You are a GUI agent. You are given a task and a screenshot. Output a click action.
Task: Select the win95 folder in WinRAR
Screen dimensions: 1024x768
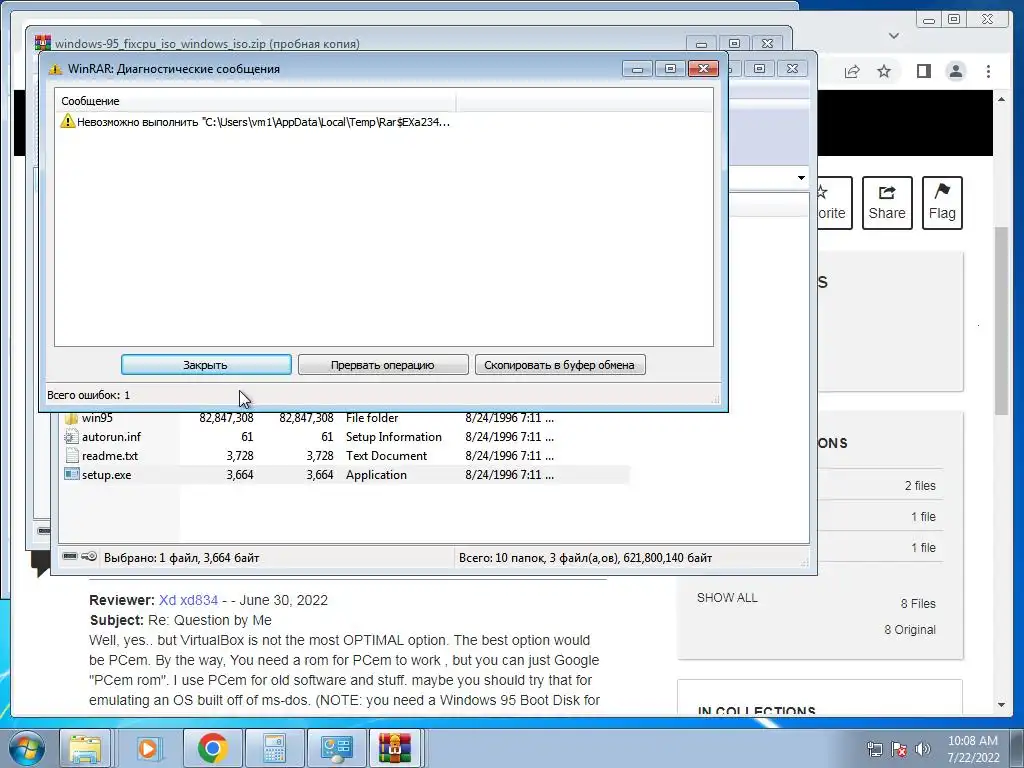pyautogui.click(x=97, y=418)
